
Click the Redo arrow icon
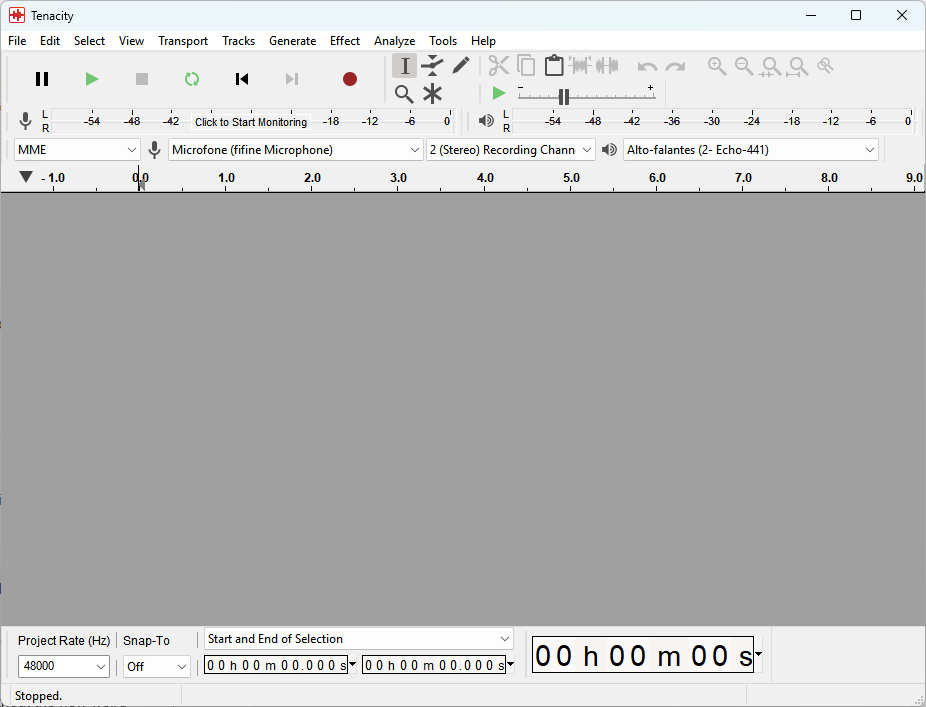(x=675, y=66)
